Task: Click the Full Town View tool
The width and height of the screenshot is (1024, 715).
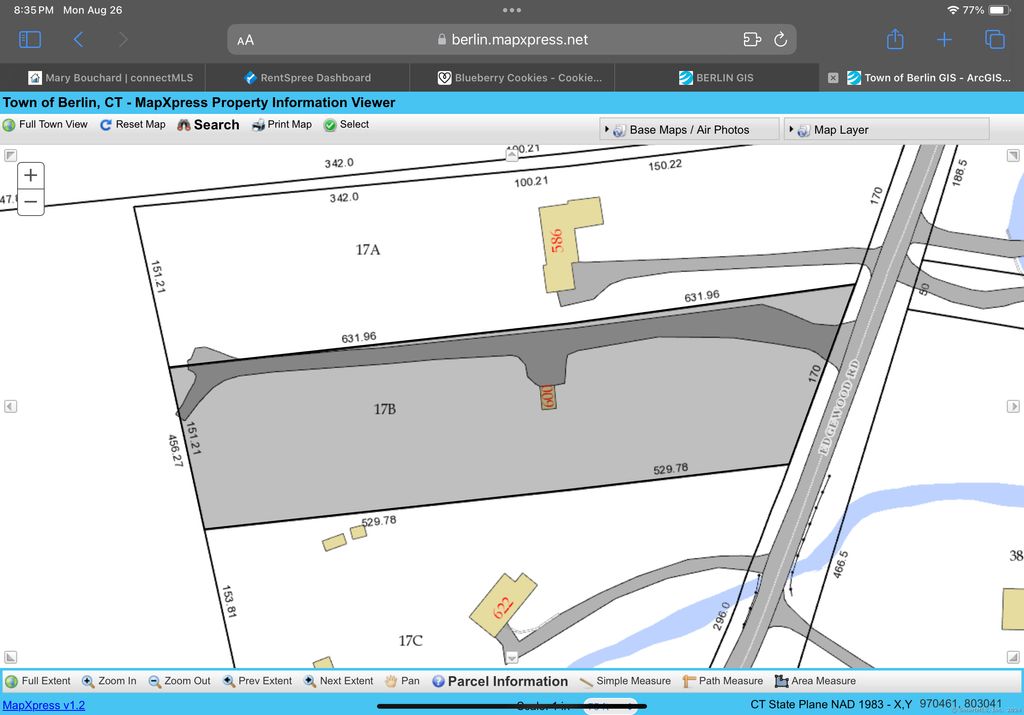Action: click(x=46, y=125)
